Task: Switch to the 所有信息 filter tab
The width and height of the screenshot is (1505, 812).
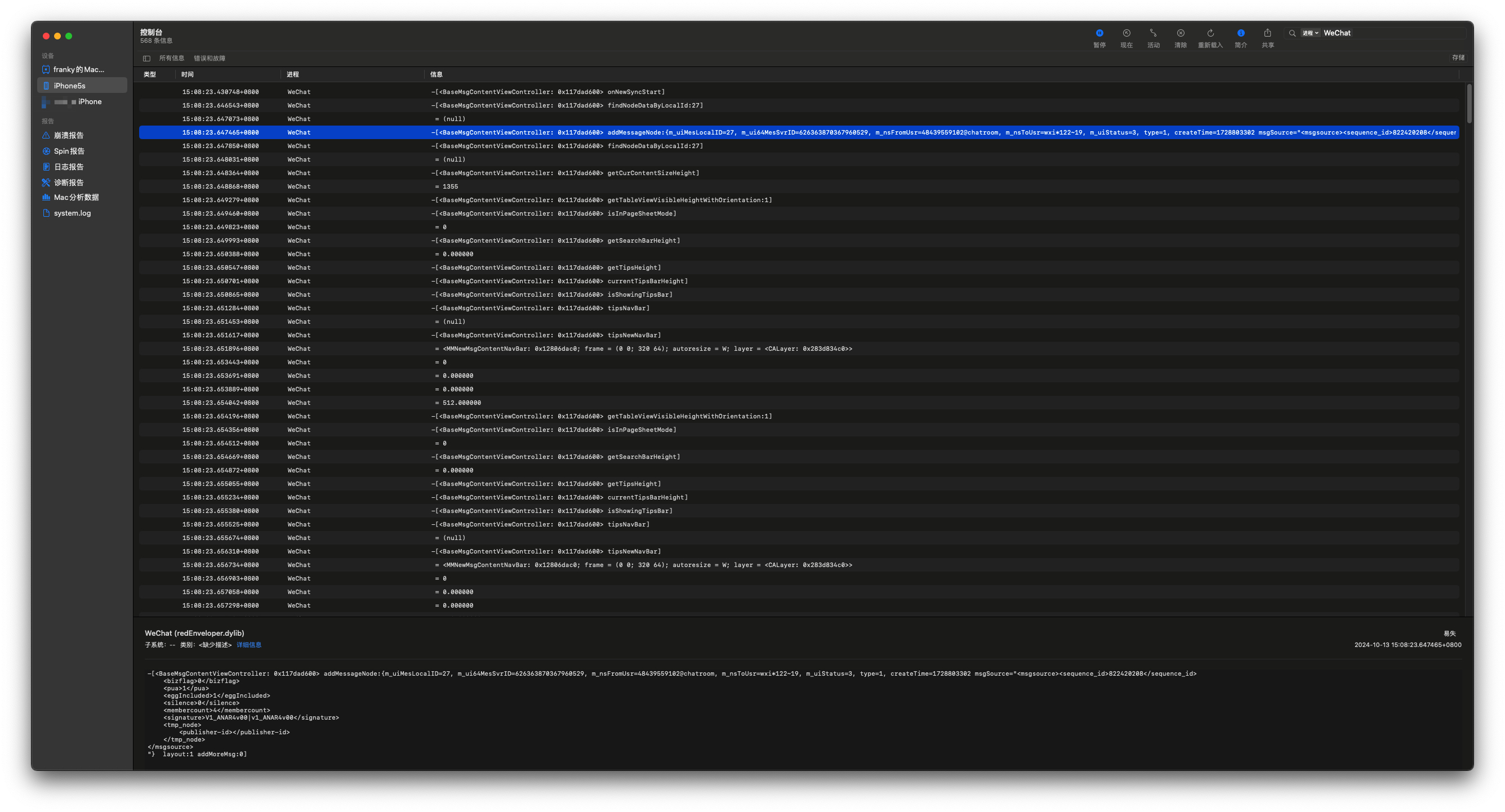Action: click(171, 59)
